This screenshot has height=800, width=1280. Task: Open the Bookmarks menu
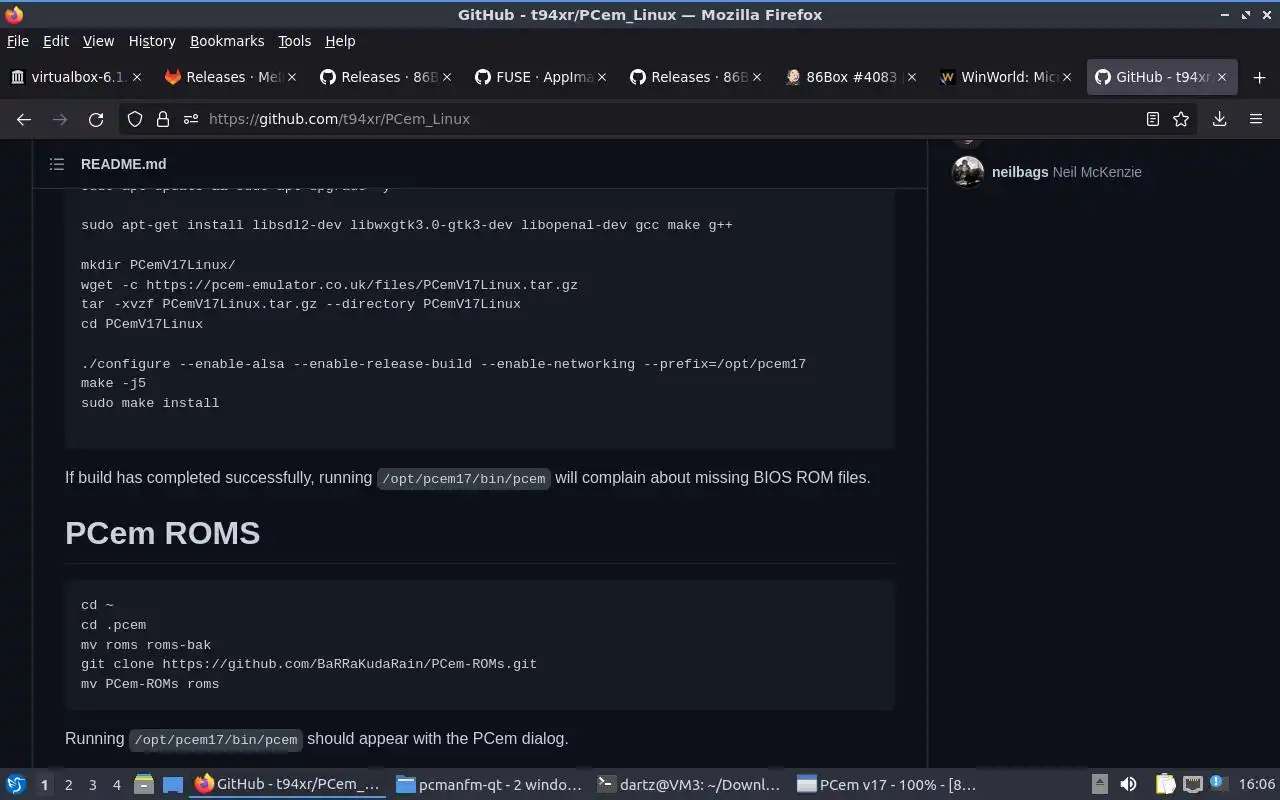(227, 41)
